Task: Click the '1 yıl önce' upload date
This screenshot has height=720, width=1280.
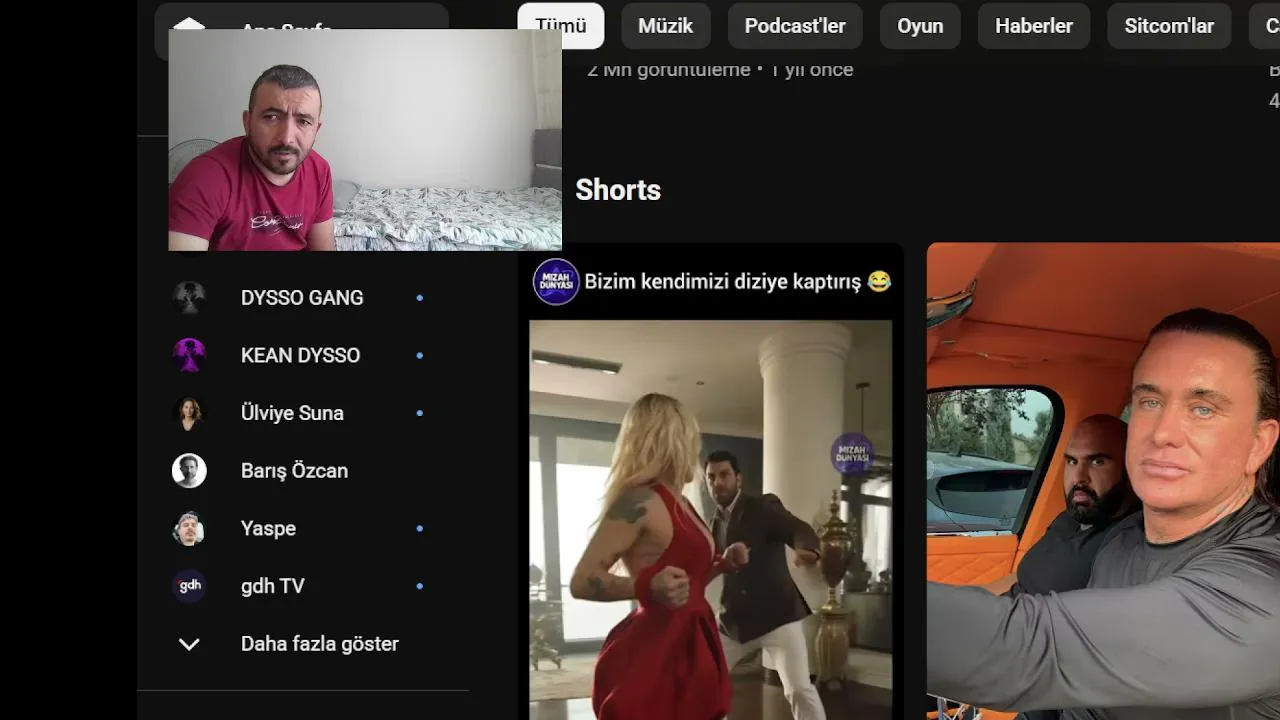Action: point(812,69)
